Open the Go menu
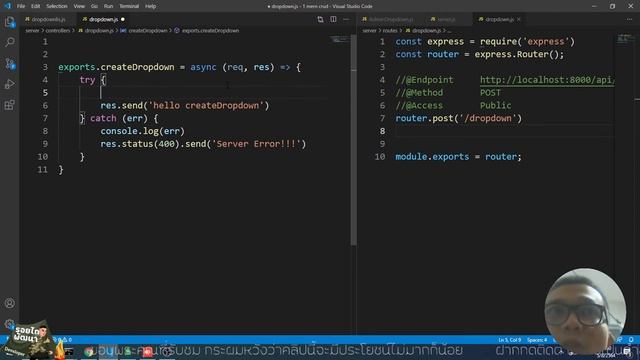Viewport: 640px width, 360px height. [94, 6]
